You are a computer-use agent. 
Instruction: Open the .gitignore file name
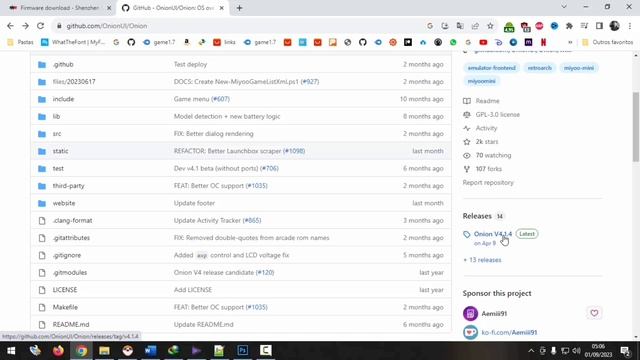click(67, 255)
